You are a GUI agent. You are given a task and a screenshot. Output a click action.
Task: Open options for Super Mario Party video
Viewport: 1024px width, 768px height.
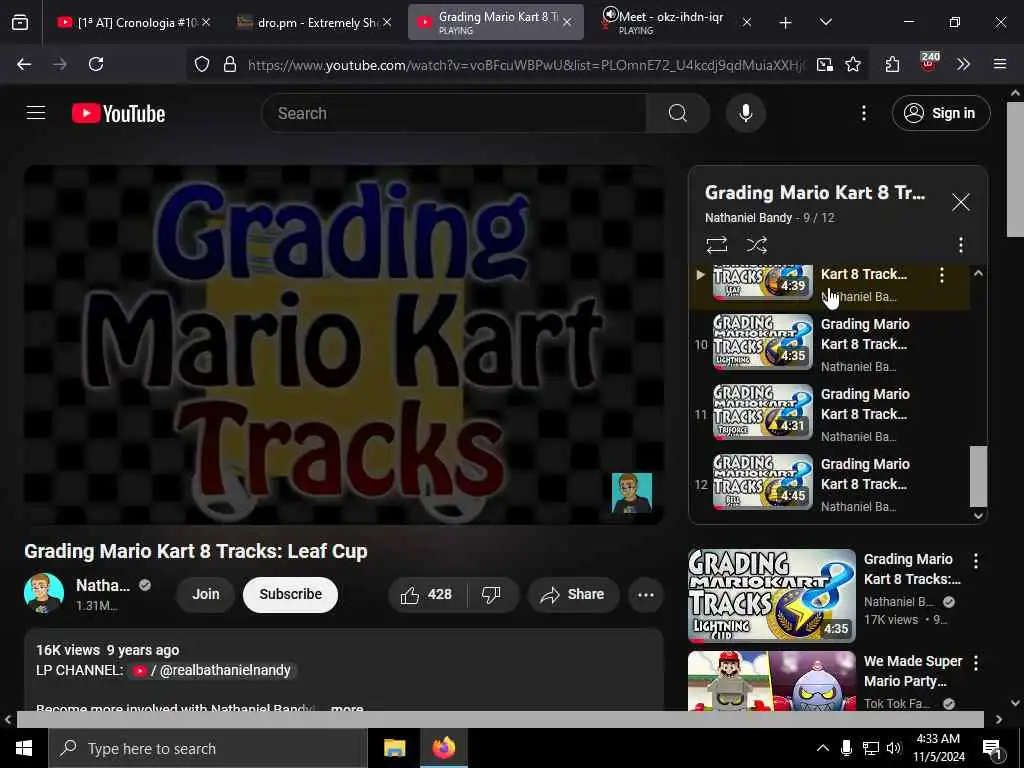pos(975,663)
